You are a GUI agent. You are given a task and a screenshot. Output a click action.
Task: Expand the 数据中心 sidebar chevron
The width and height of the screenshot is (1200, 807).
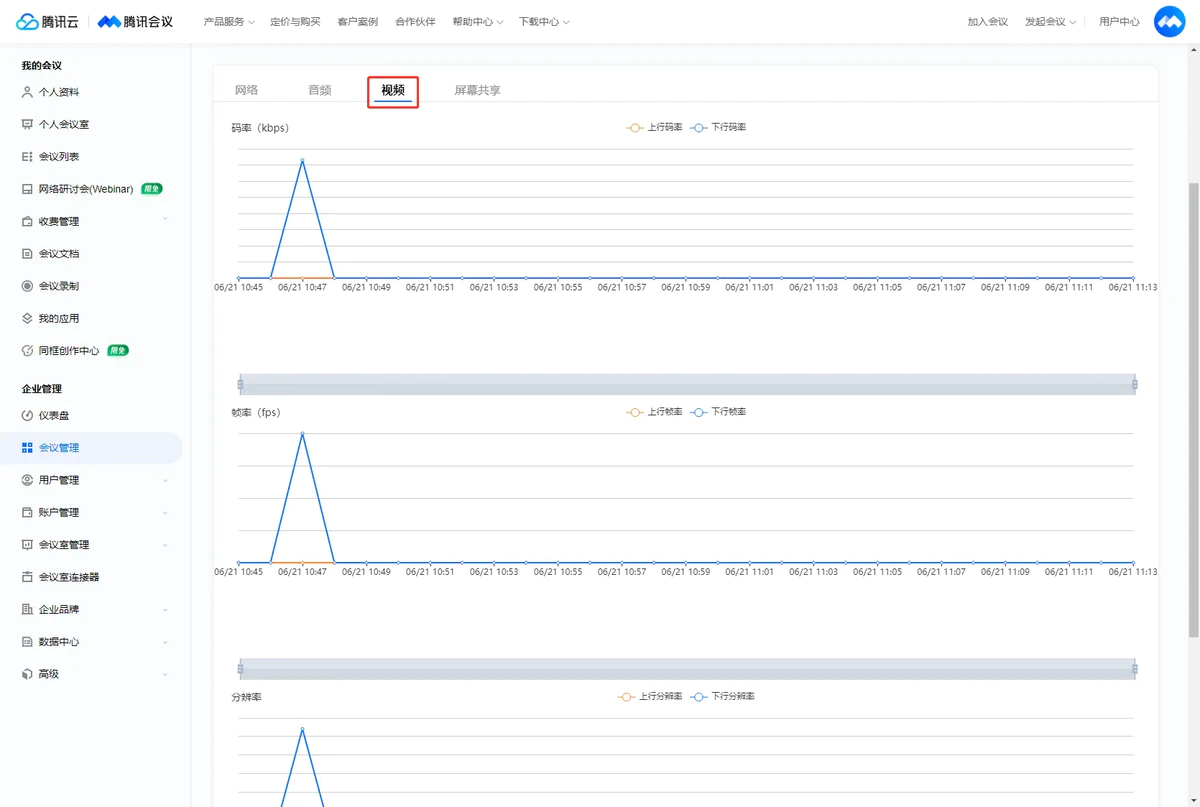pos(165,642)
